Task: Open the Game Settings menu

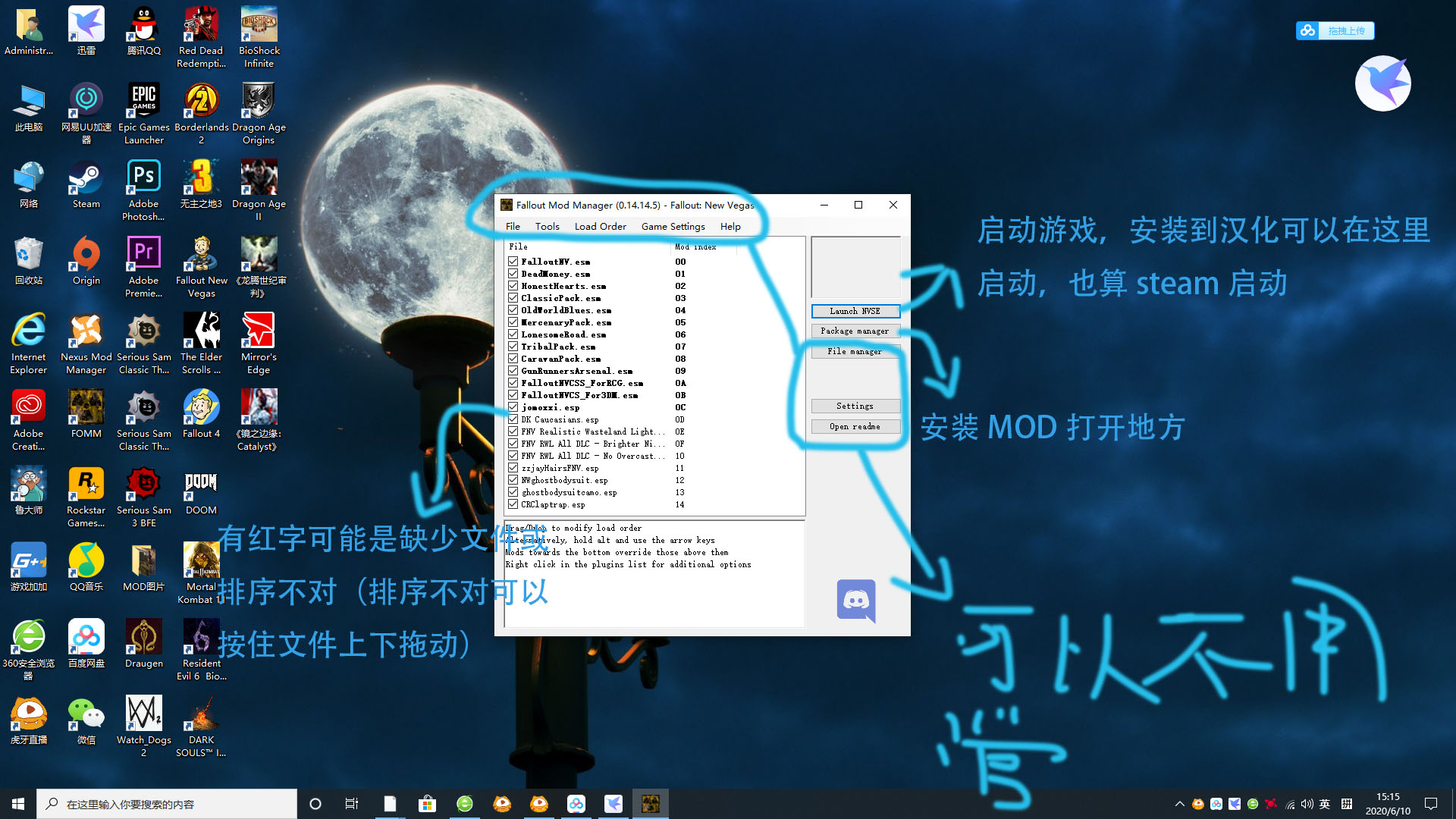Action: [673, 227]
